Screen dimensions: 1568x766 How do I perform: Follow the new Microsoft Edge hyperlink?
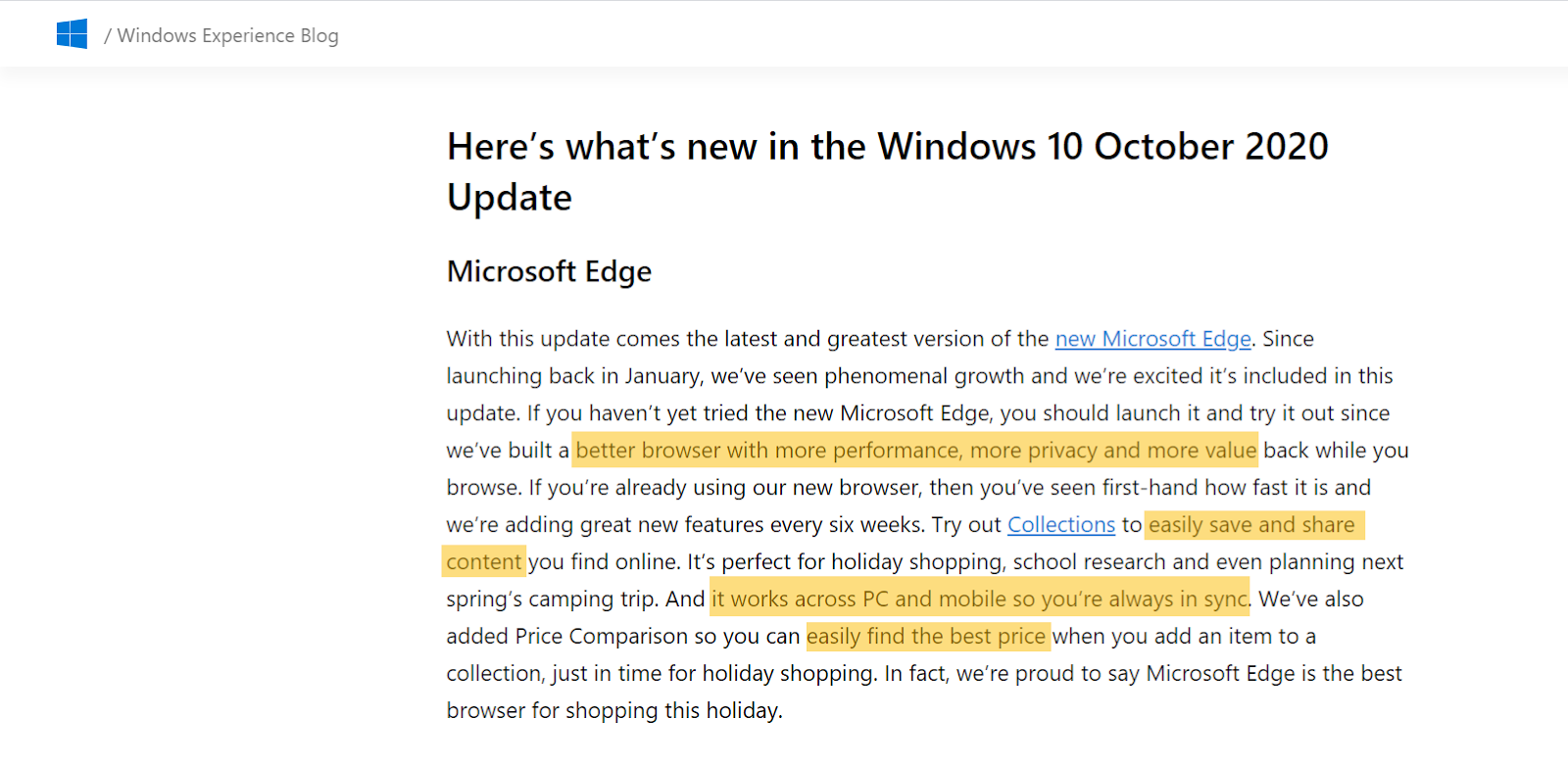click(1152, 339)
